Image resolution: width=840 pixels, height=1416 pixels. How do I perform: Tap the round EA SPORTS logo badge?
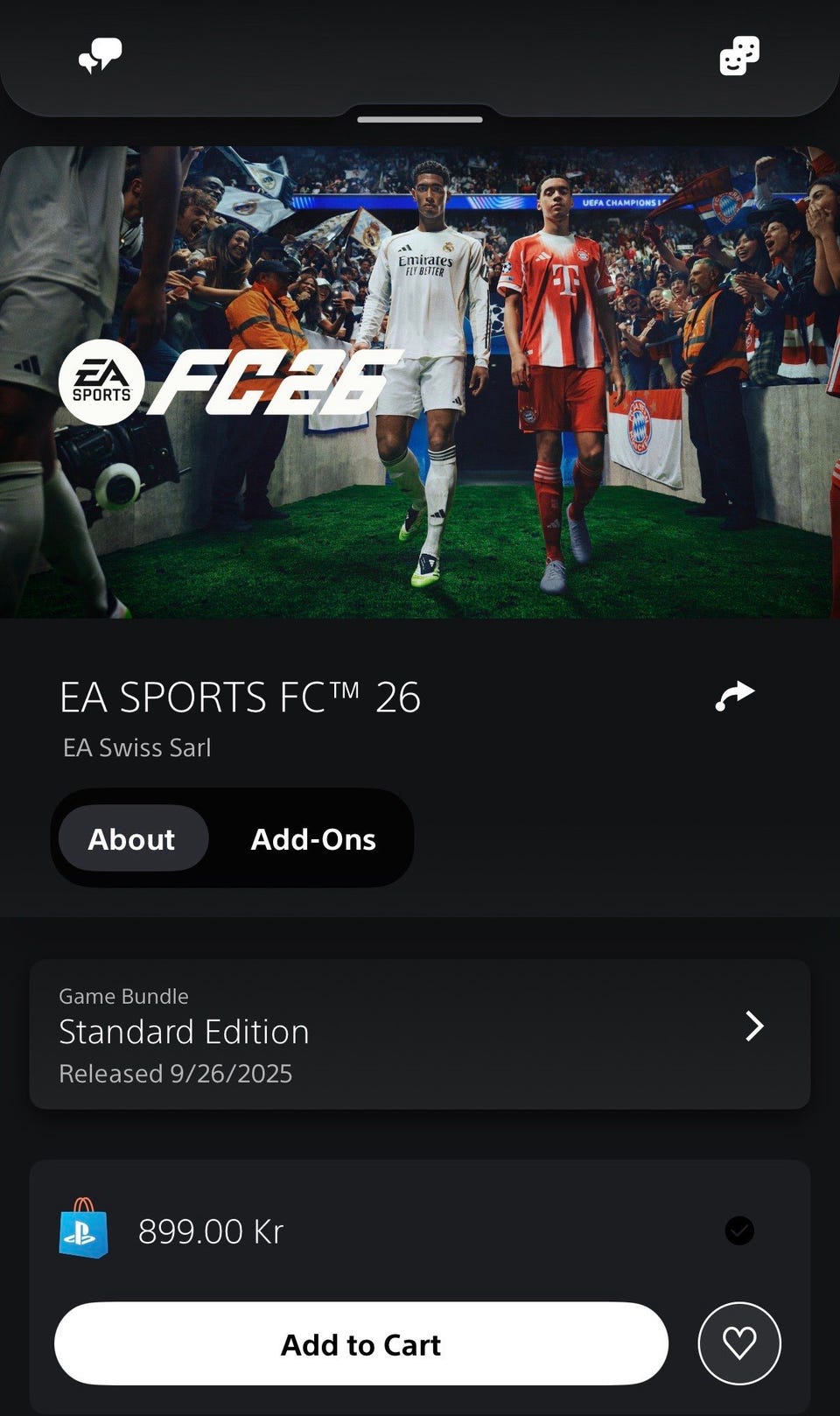(x=101, y=382)
